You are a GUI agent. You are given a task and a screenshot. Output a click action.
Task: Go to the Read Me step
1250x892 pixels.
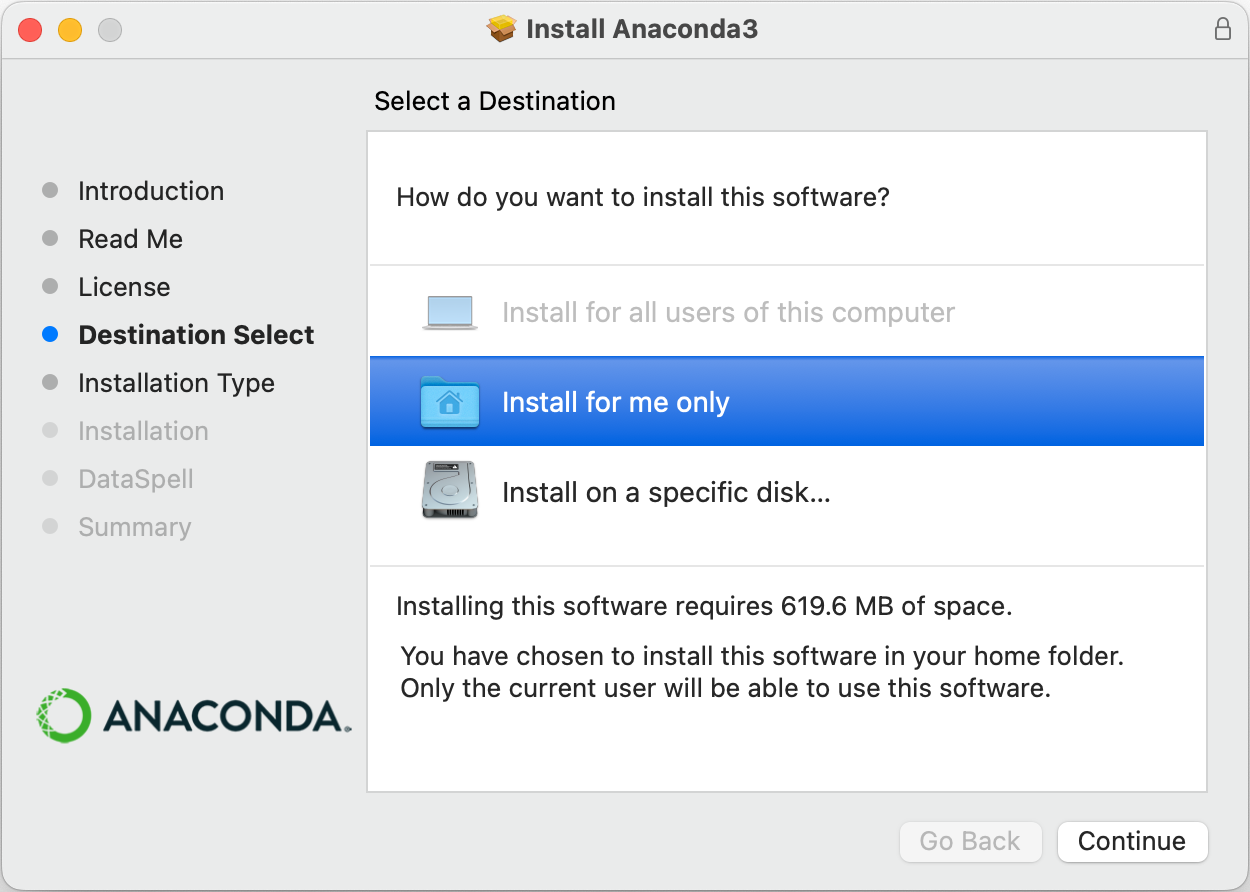click(x=130, y=239)
